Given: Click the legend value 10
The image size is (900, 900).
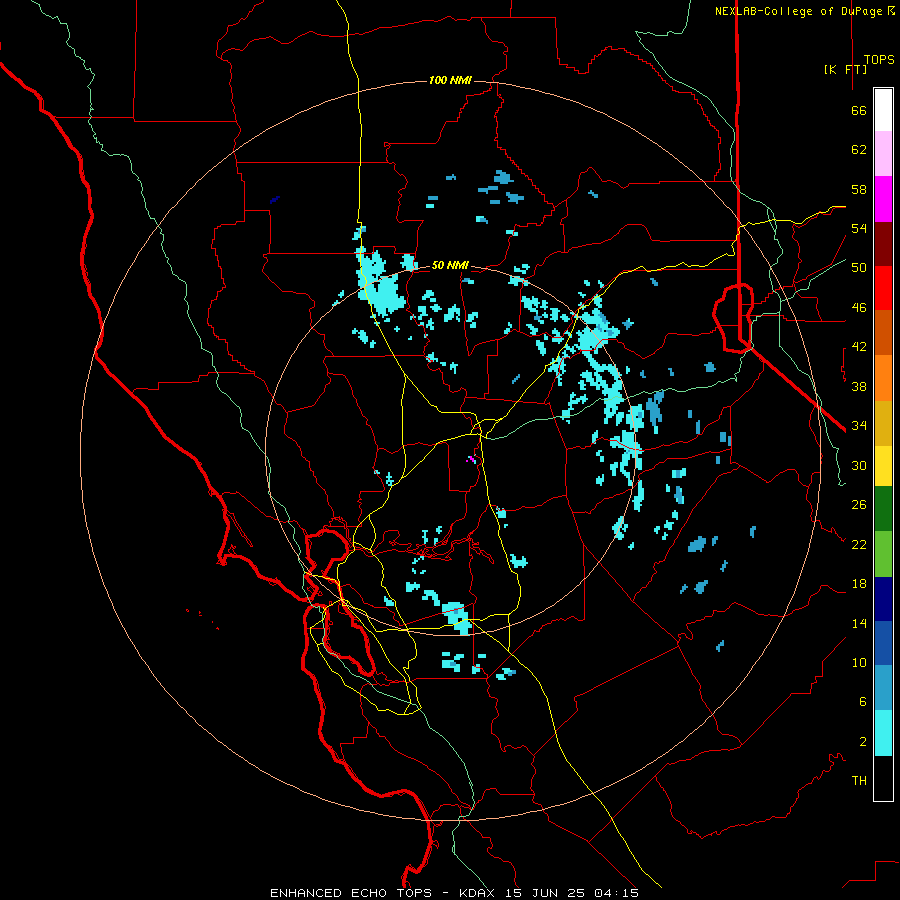Looking at the screenshot, I should (x=859, y=663).
